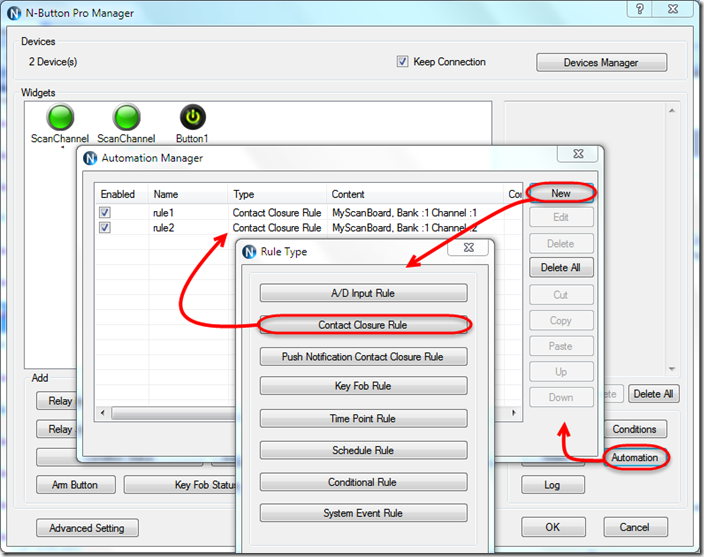Click Delete All under the widgets panel

[x=653, y=394]
